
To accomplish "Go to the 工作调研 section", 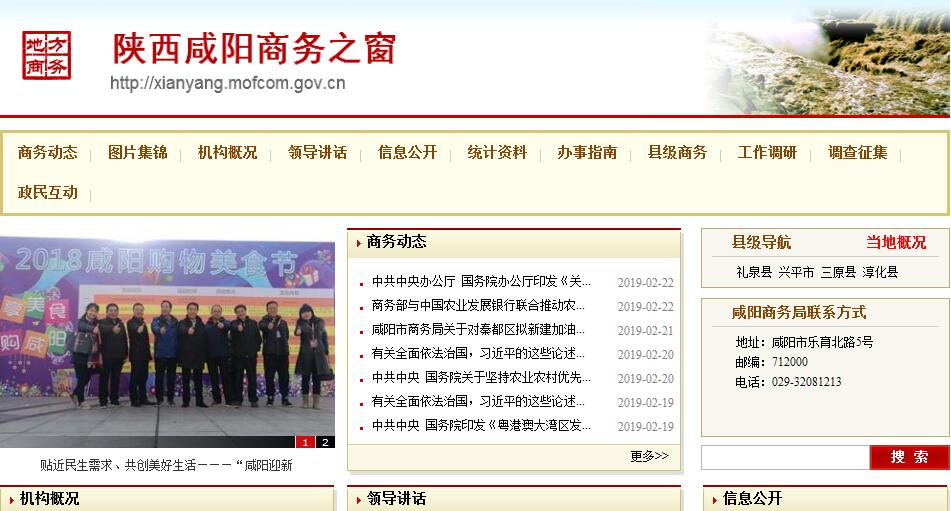I will click(767, 152).
